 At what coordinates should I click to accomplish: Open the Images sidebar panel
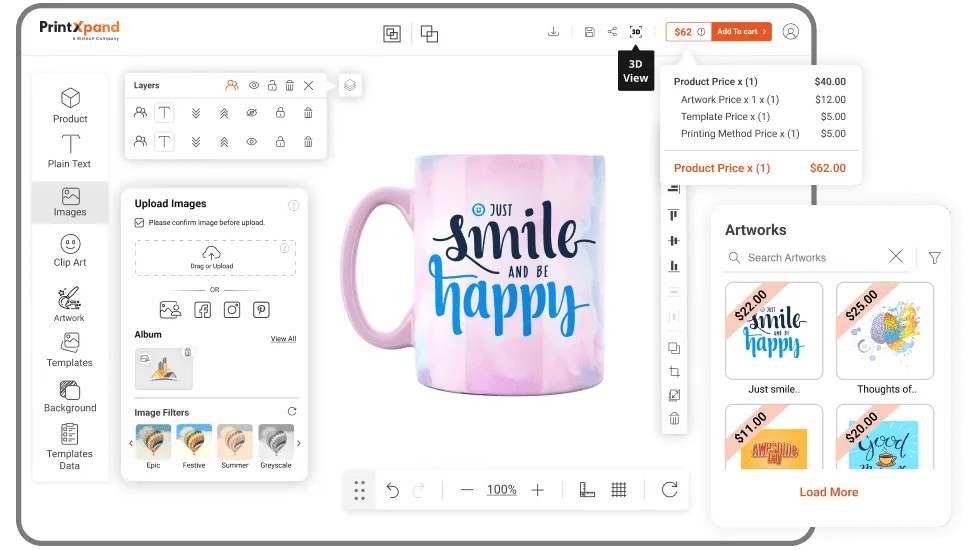pyautogui.click(x=70, y=202)
